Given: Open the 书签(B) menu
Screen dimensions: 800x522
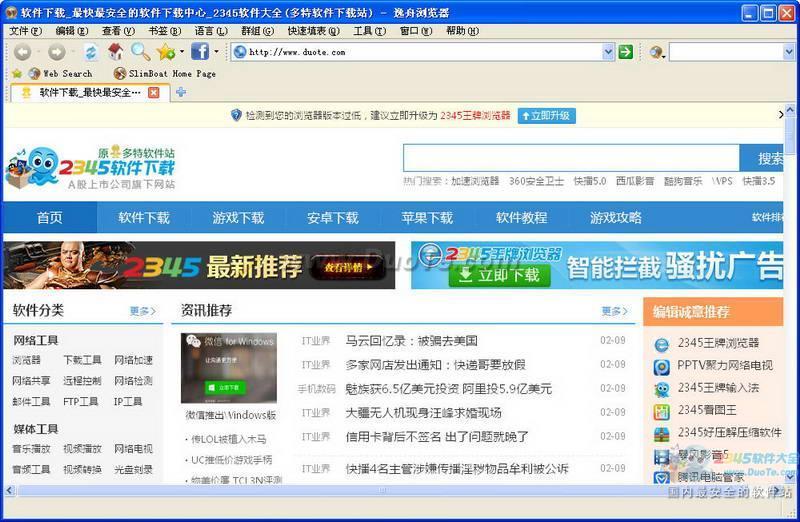Looking at the screenshot, I should tap(165, 31).
